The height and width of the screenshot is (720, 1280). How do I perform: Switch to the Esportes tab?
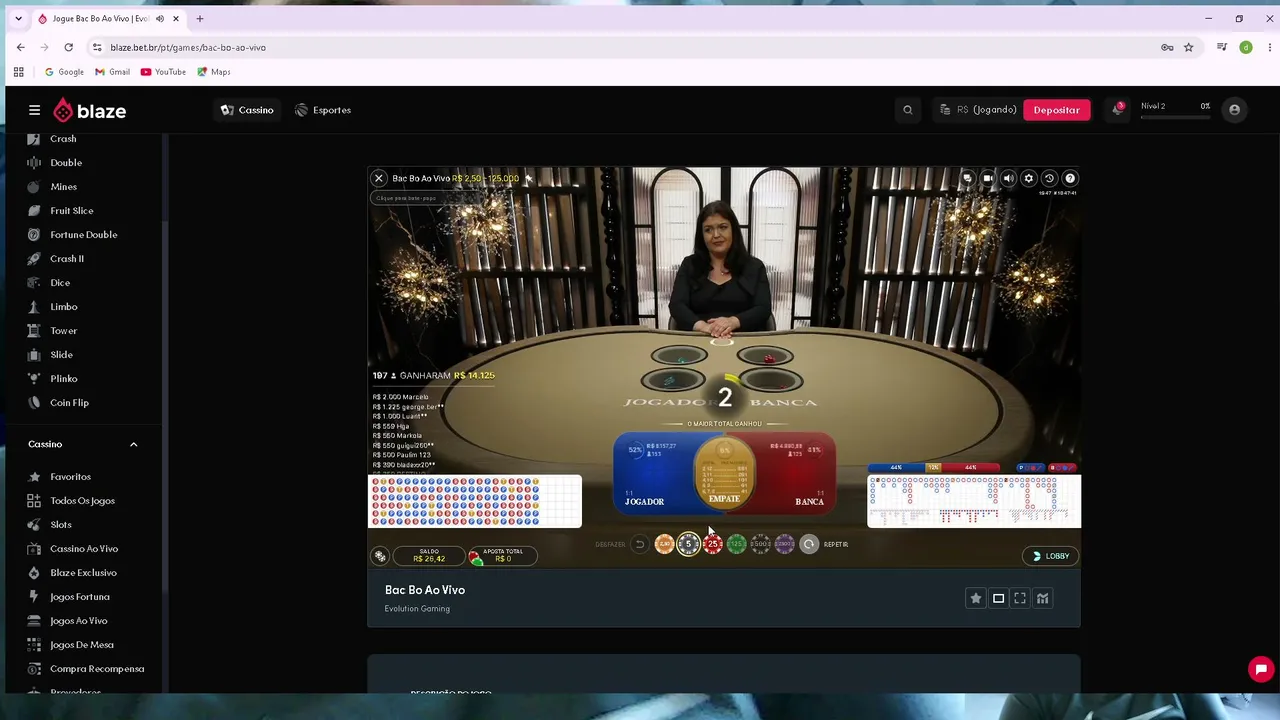point(323,110)
